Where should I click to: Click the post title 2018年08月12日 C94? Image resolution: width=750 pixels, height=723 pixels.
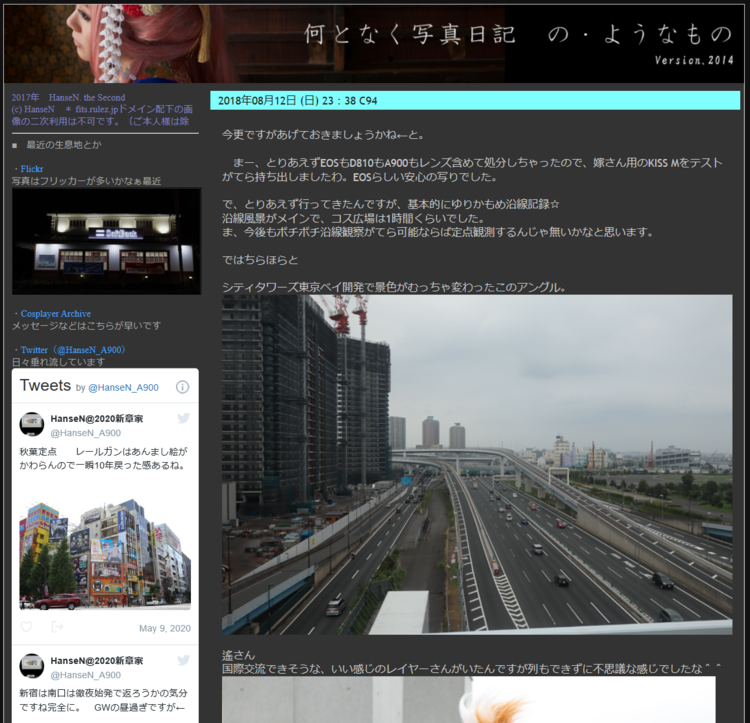pos(298,101)
